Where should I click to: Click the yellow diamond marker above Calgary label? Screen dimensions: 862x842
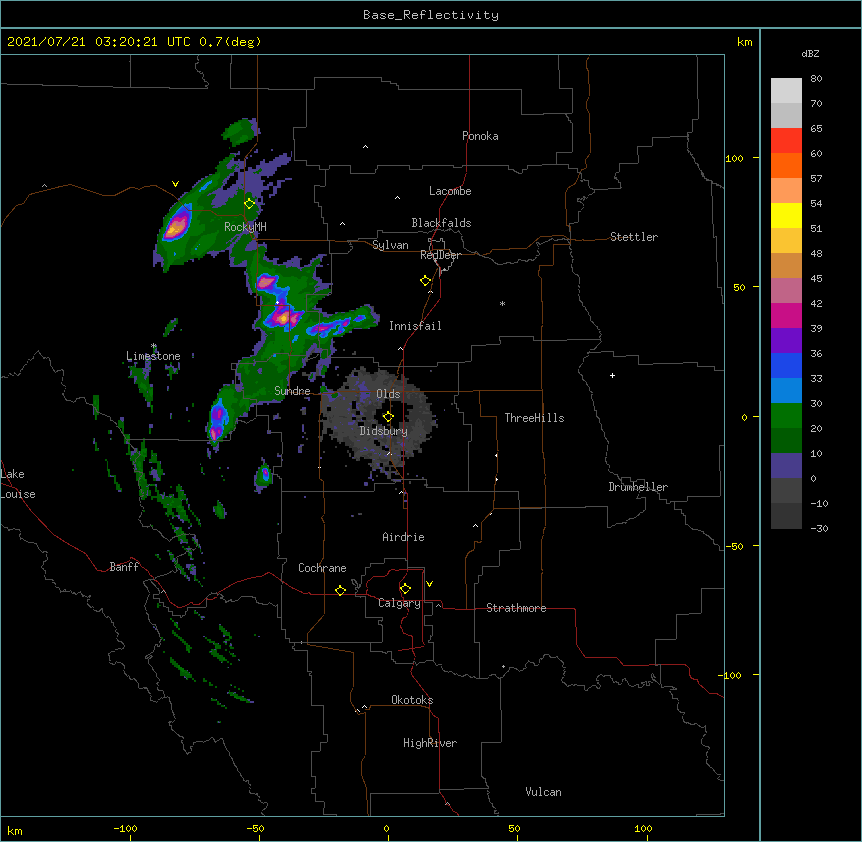tap(405, 589)
